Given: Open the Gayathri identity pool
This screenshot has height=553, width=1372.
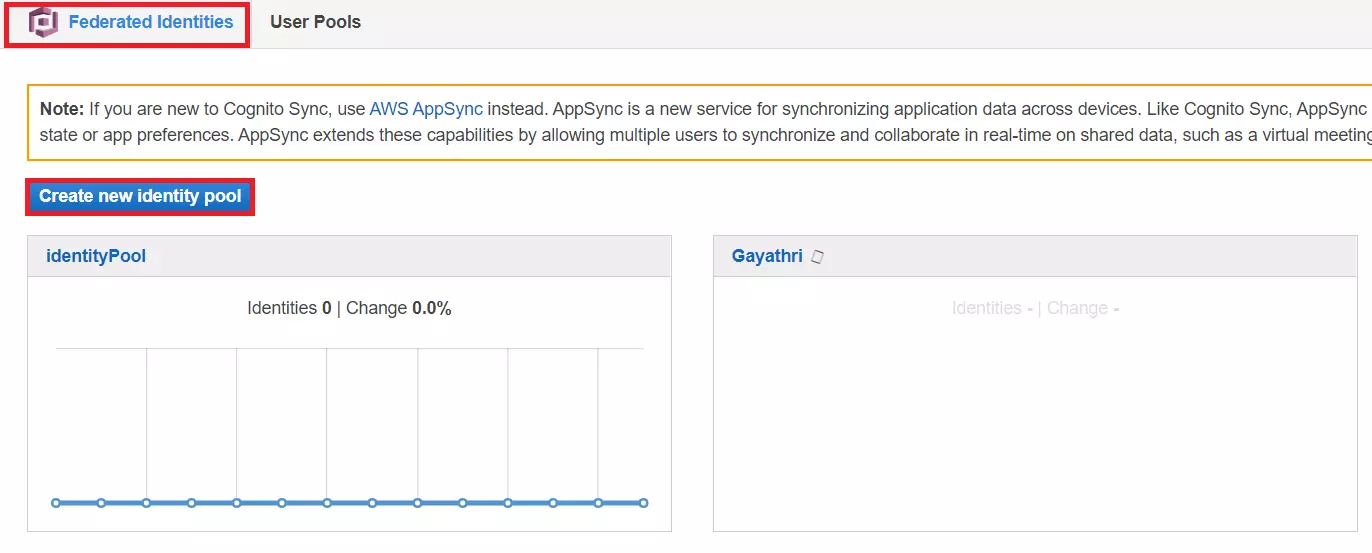Looking at the screenshot, I should coord(767,256).
